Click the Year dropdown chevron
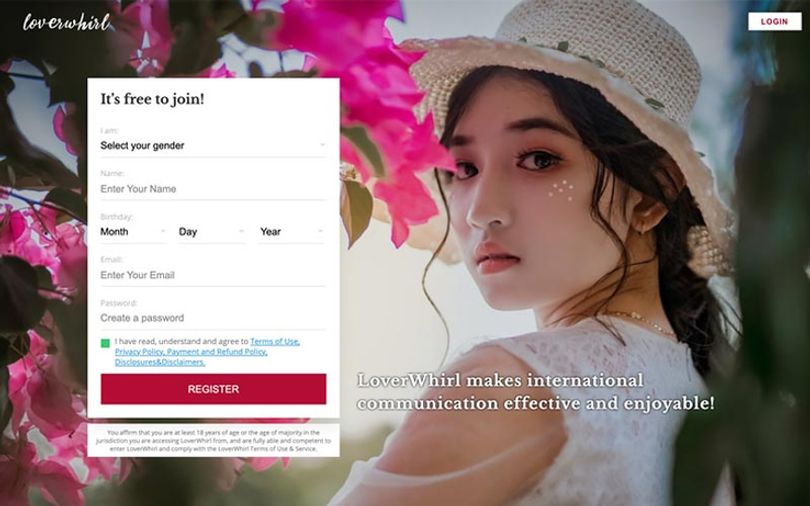 (x=321, y=232)
